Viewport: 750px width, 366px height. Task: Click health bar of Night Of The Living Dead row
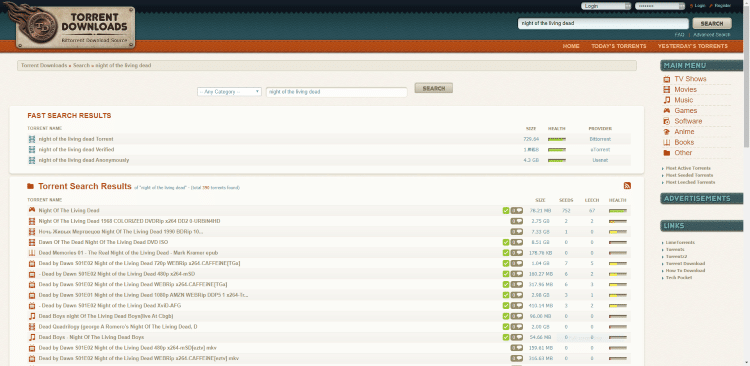point(618,211)
